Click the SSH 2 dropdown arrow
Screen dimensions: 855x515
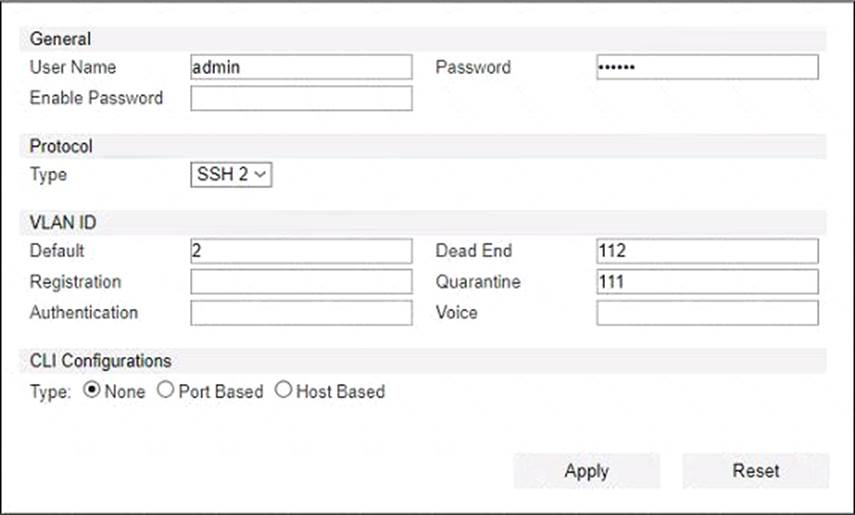click(x=261, y=175)
